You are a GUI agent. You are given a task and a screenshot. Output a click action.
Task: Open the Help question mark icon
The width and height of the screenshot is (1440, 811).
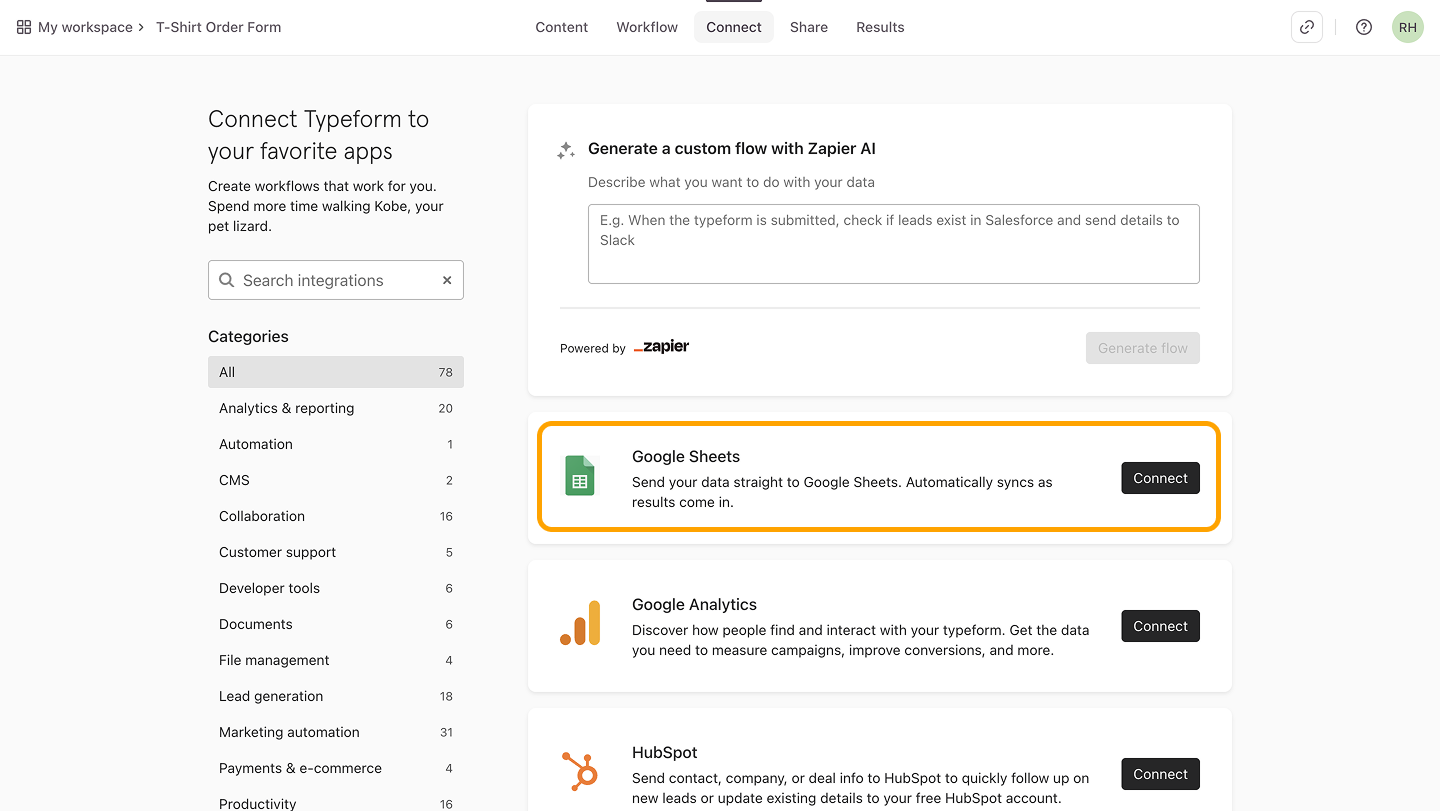(1364, 27)
